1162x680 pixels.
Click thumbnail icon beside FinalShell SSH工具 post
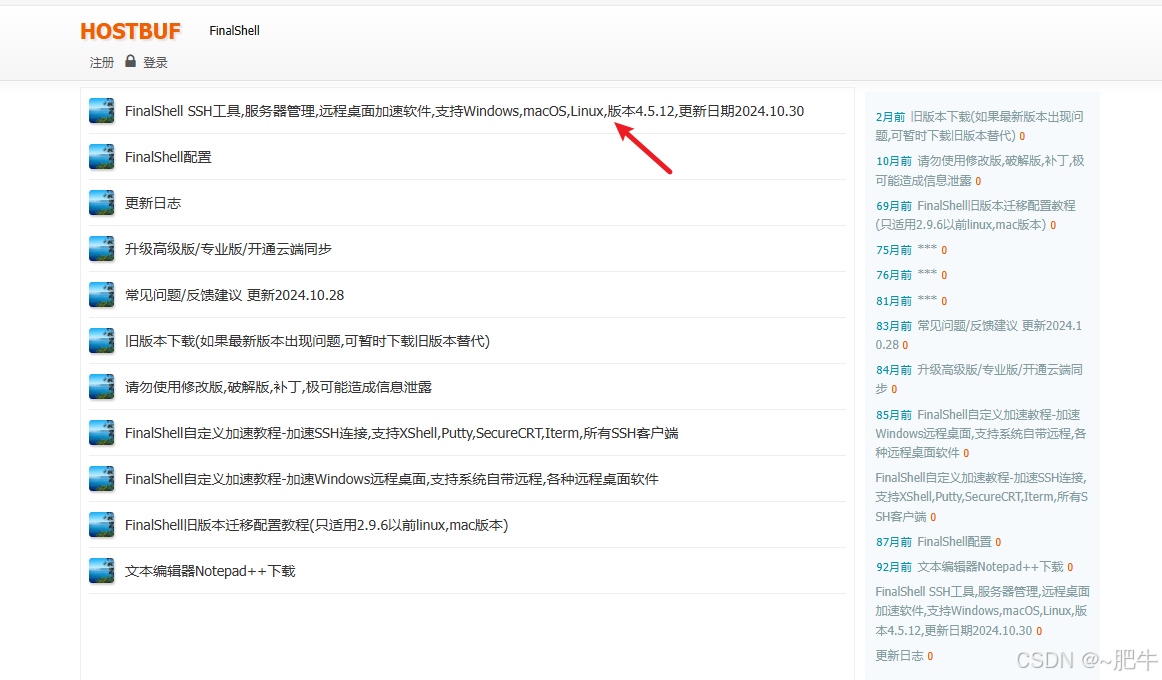[x=102, y=111]
